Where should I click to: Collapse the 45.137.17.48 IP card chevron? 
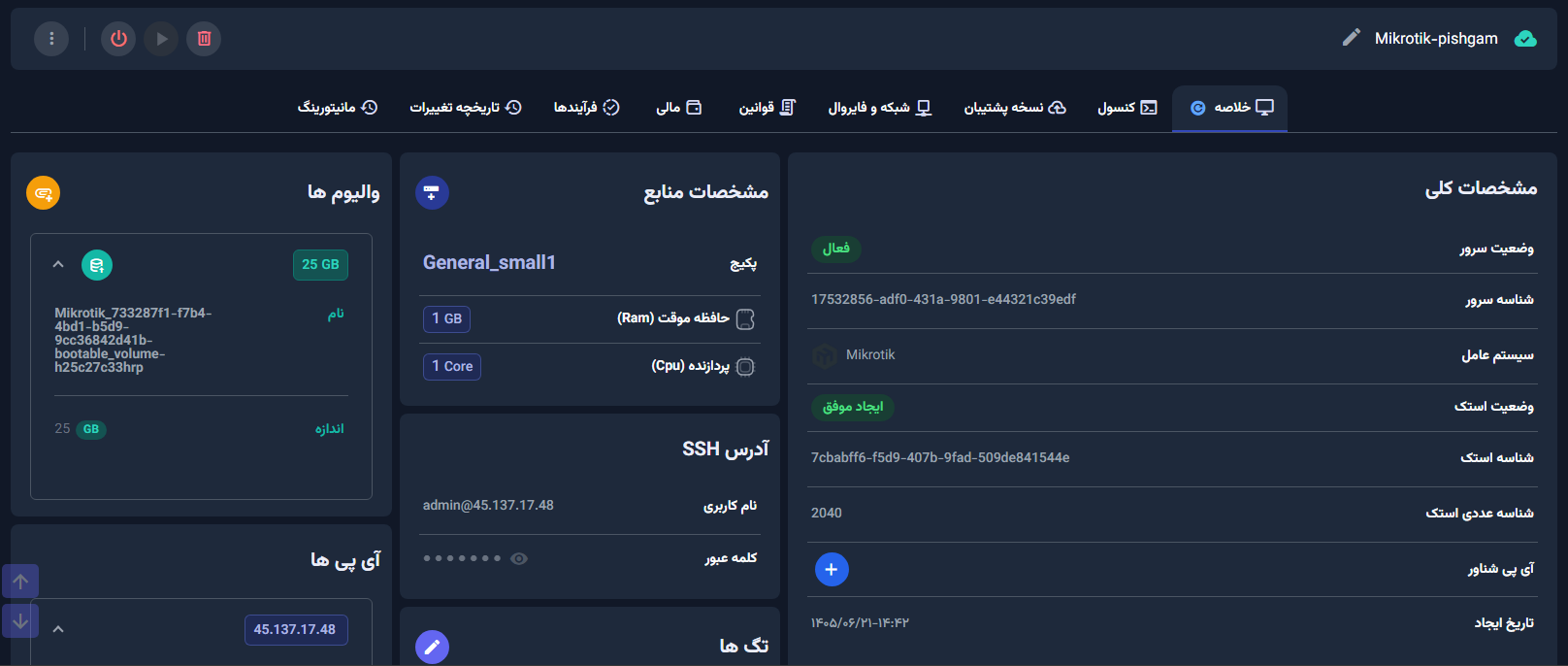click(58, 629)
